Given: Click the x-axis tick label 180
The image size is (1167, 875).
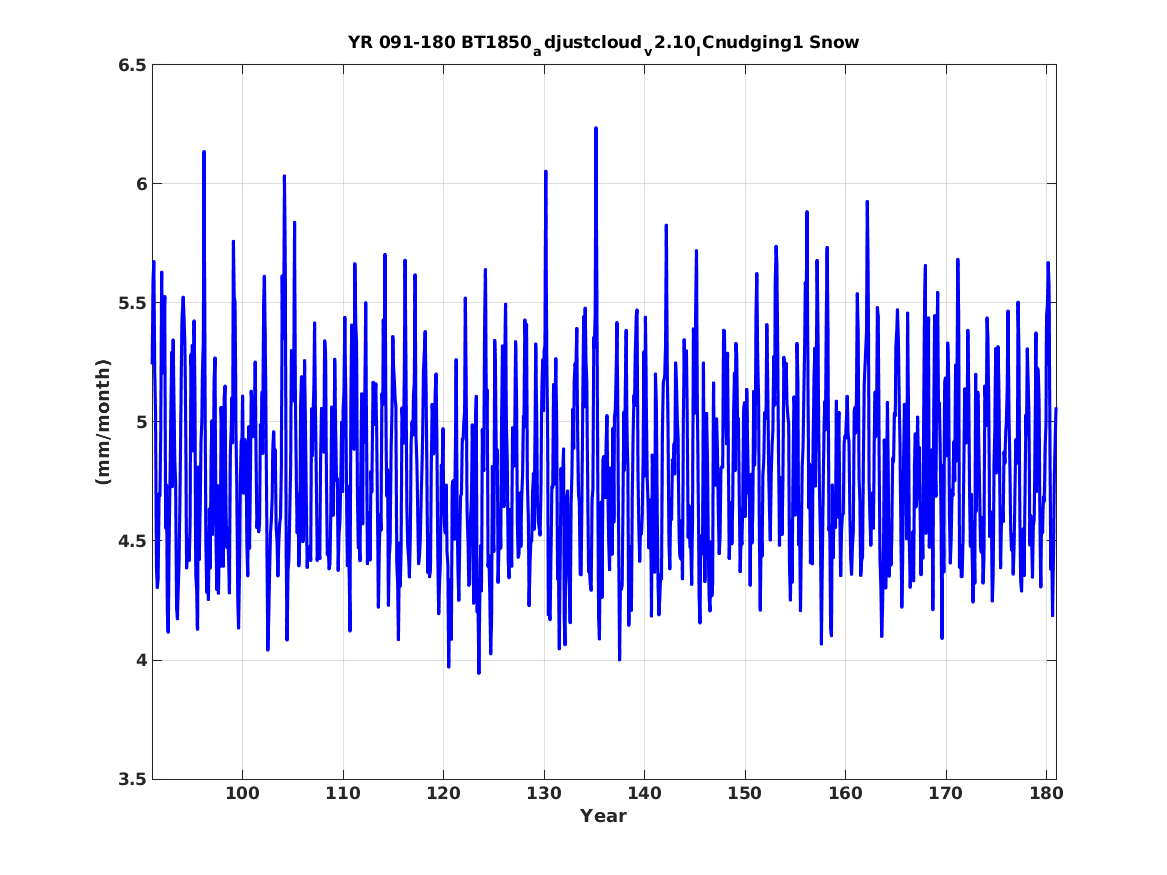Looking at the screenshot, I should (1046, 794).
